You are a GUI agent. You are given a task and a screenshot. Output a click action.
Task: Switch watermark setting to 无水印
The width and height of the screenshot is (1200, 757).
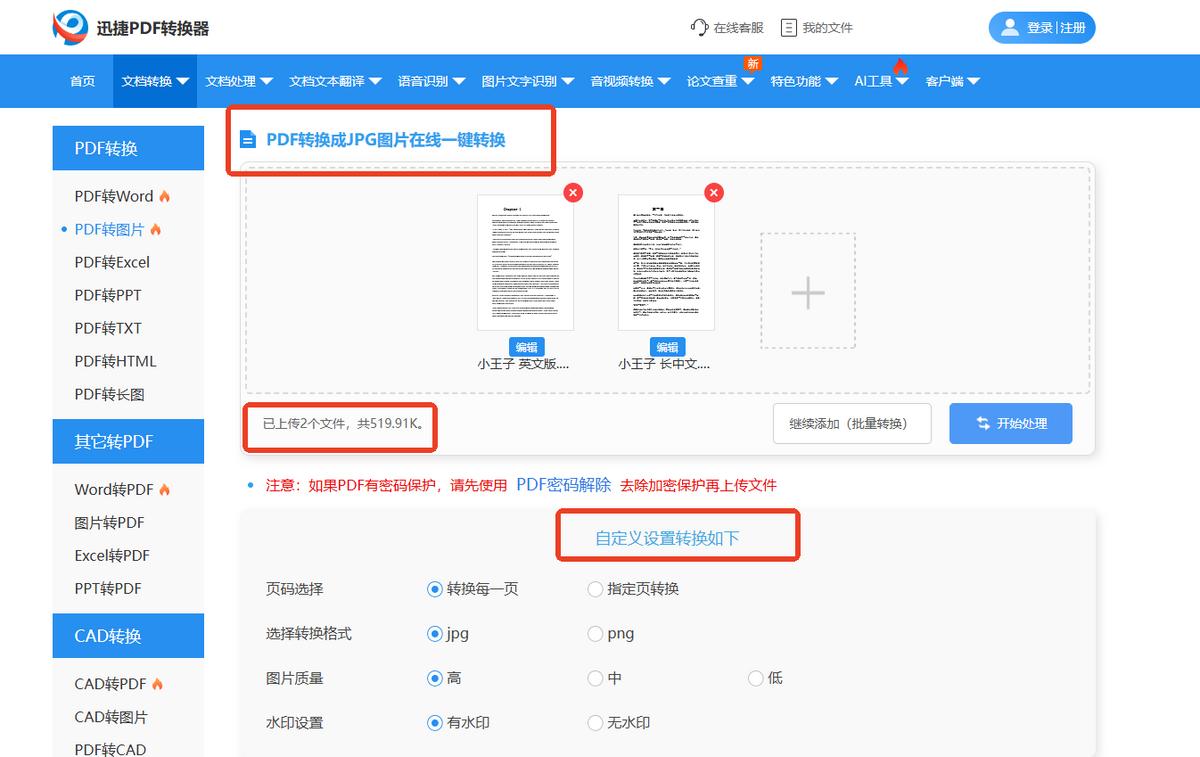595,722
